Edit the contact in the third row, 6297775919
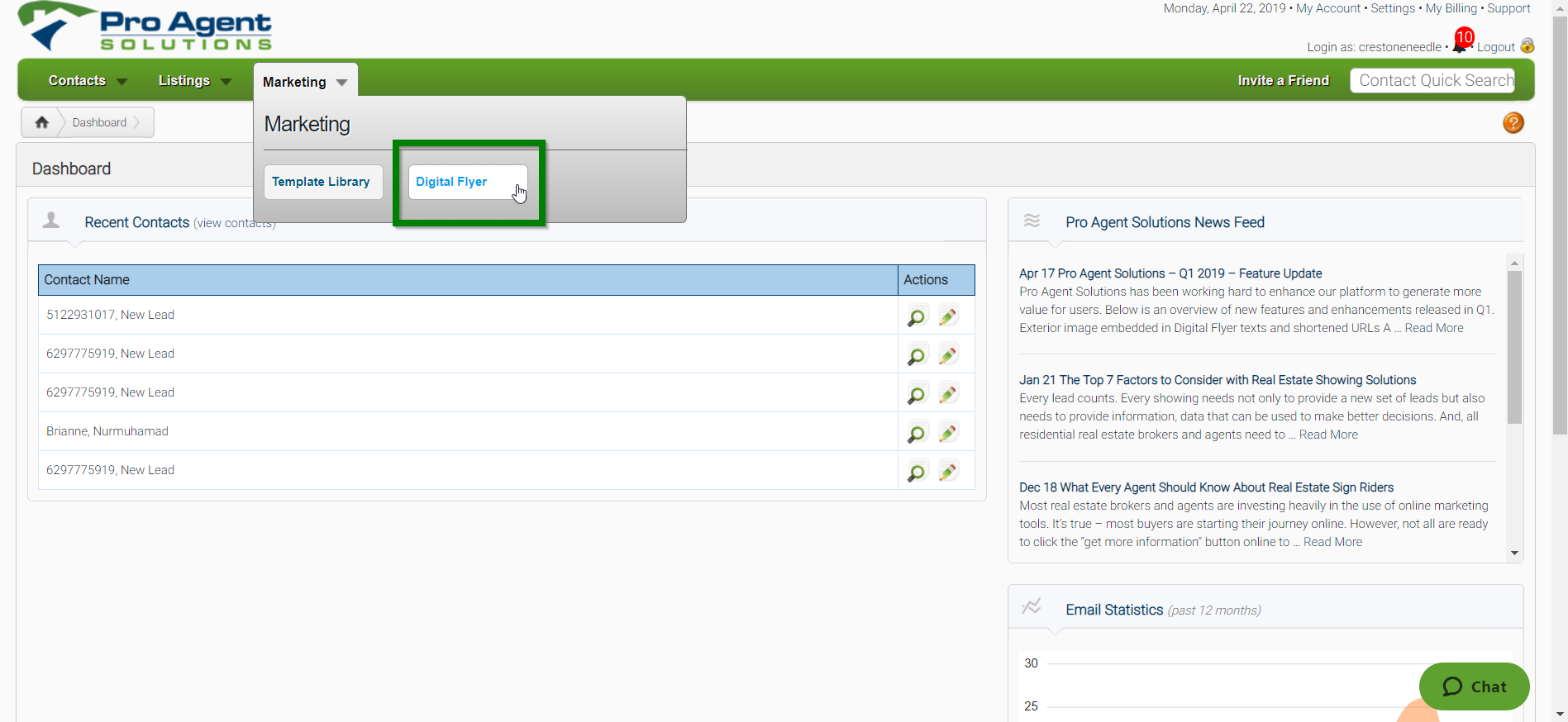This screenshot has height=722, width=1568. tap(949, 393)
